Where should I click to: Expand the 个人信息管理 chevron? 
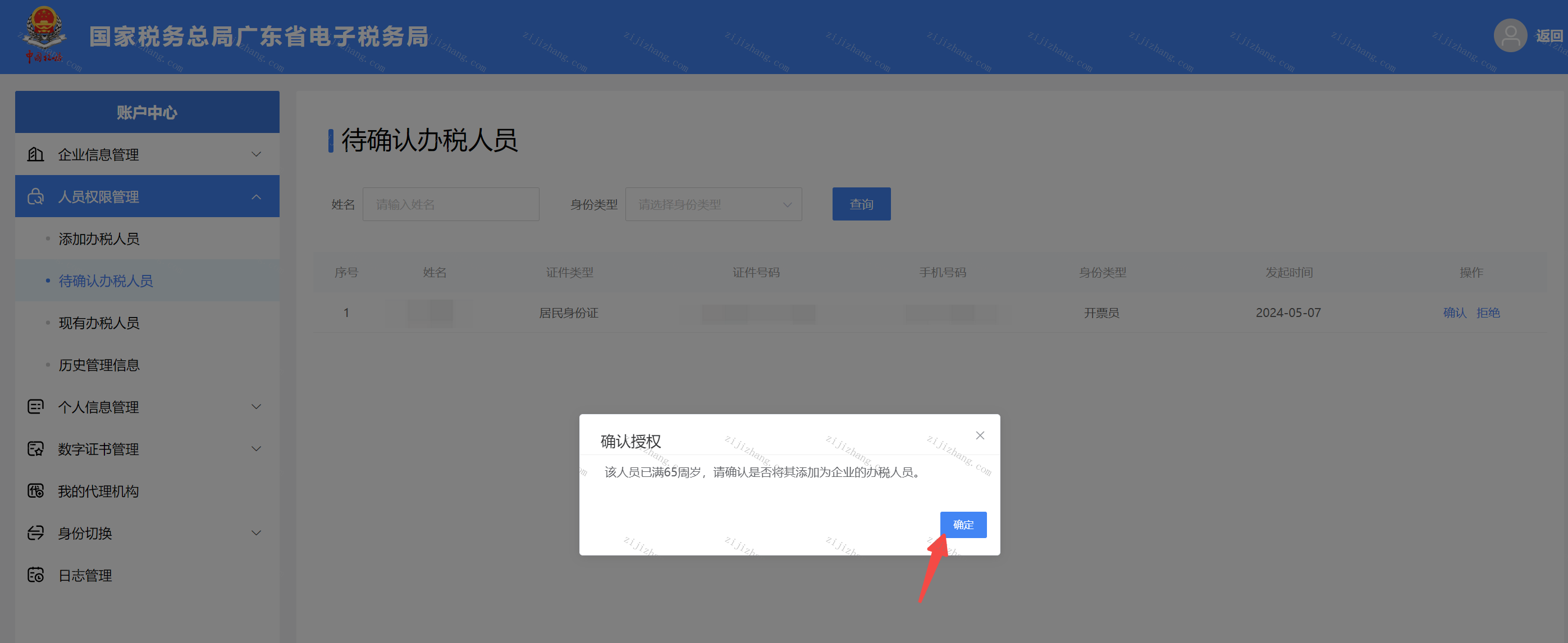tap(256, 406)
